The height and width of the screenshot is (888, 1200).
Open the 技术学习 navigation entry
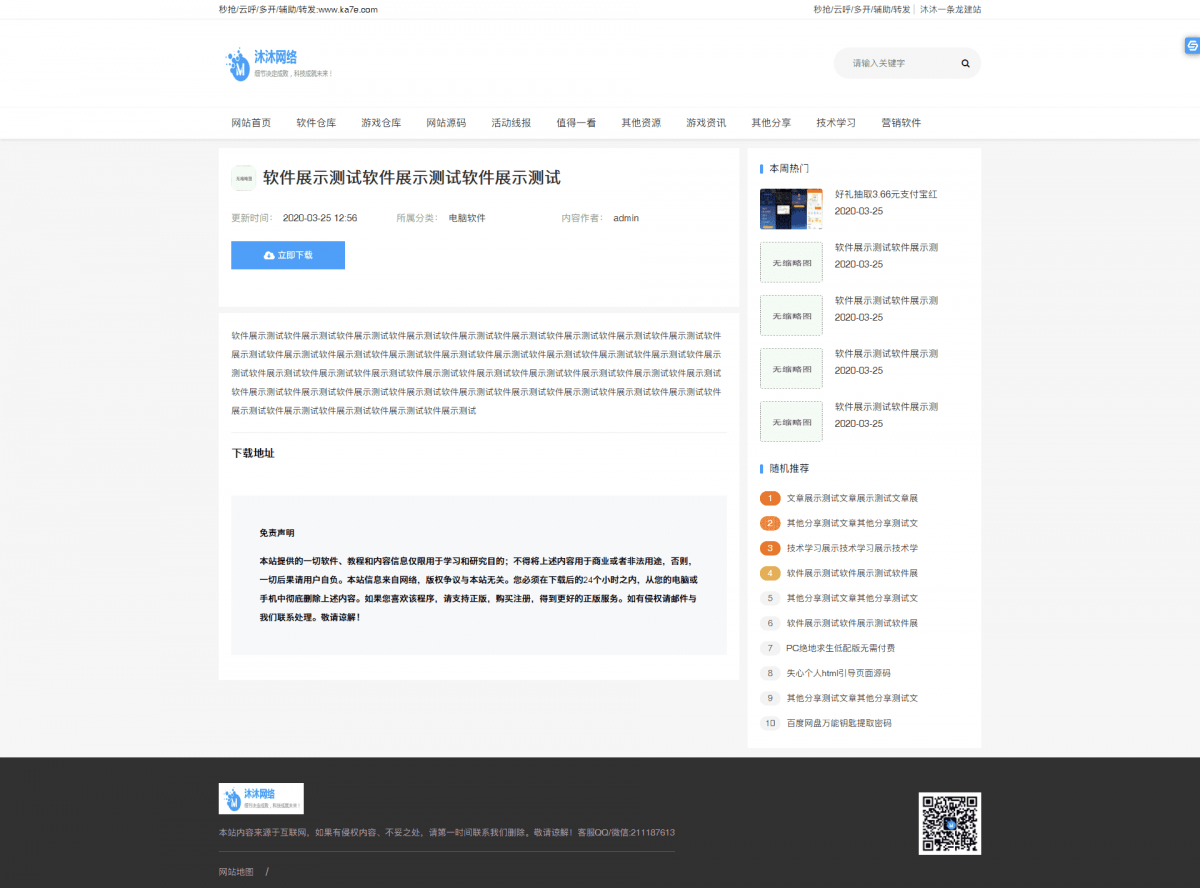835,122
